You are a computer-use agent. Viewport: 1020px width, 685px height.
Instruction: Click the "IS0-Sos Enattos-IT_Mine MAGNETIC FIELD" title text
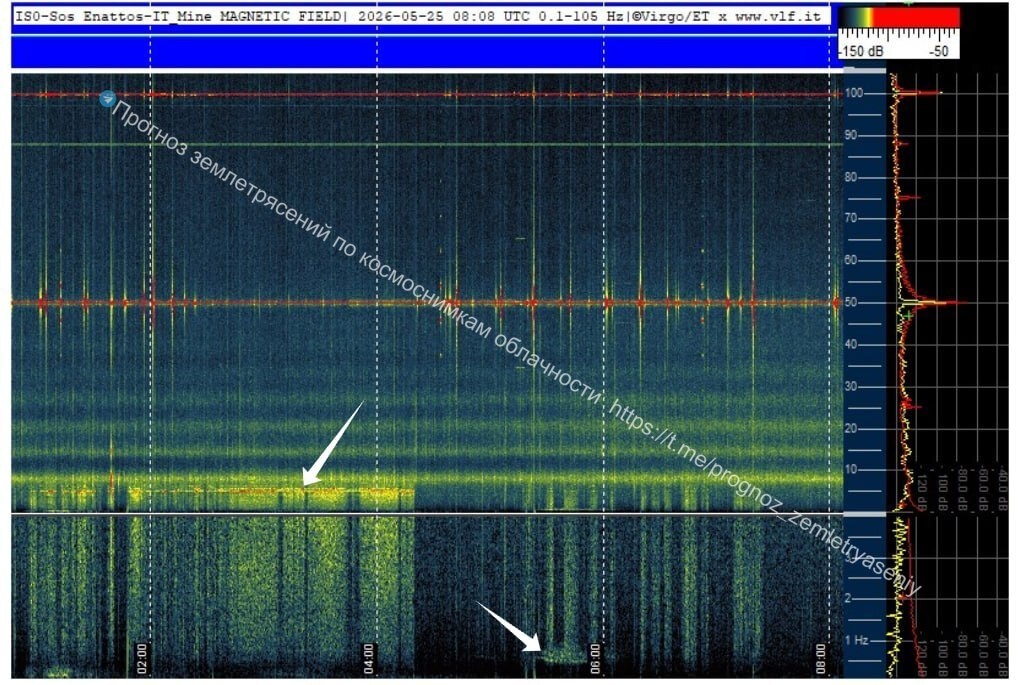(x=178, y=16)
